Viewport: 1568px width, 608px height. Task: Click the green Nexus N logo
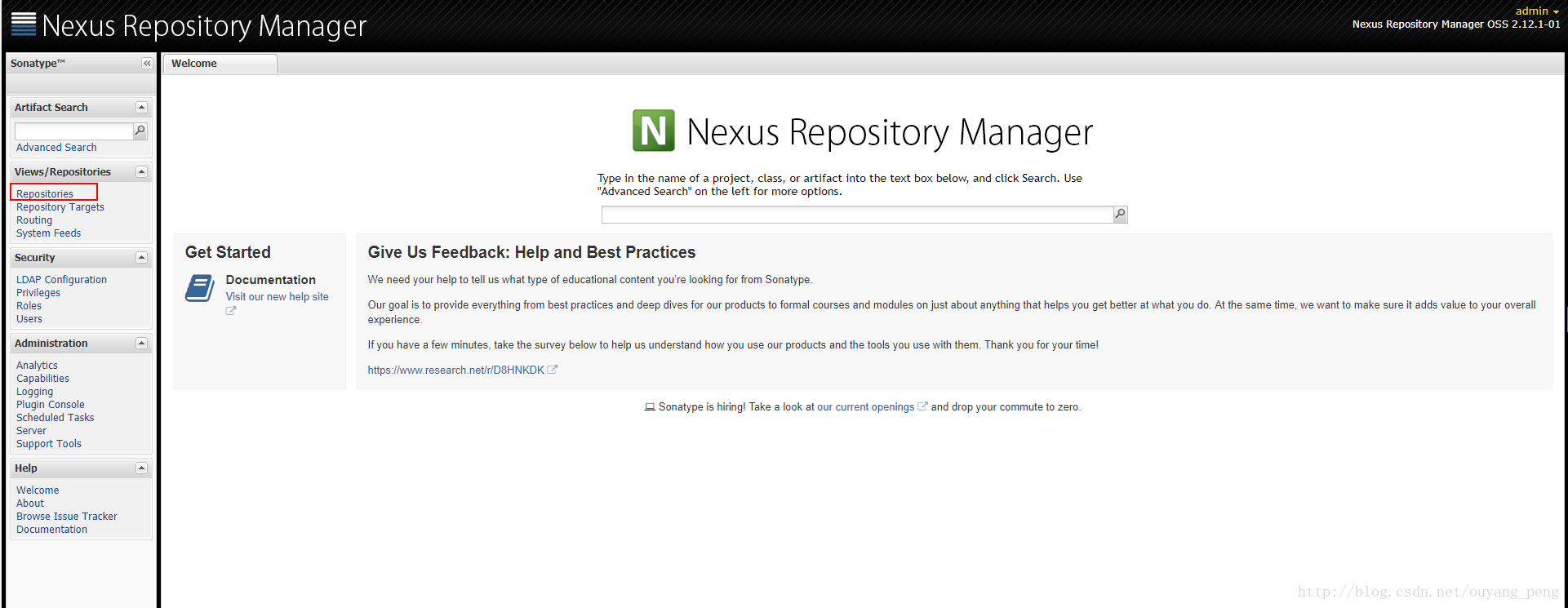tap(654, 131)
